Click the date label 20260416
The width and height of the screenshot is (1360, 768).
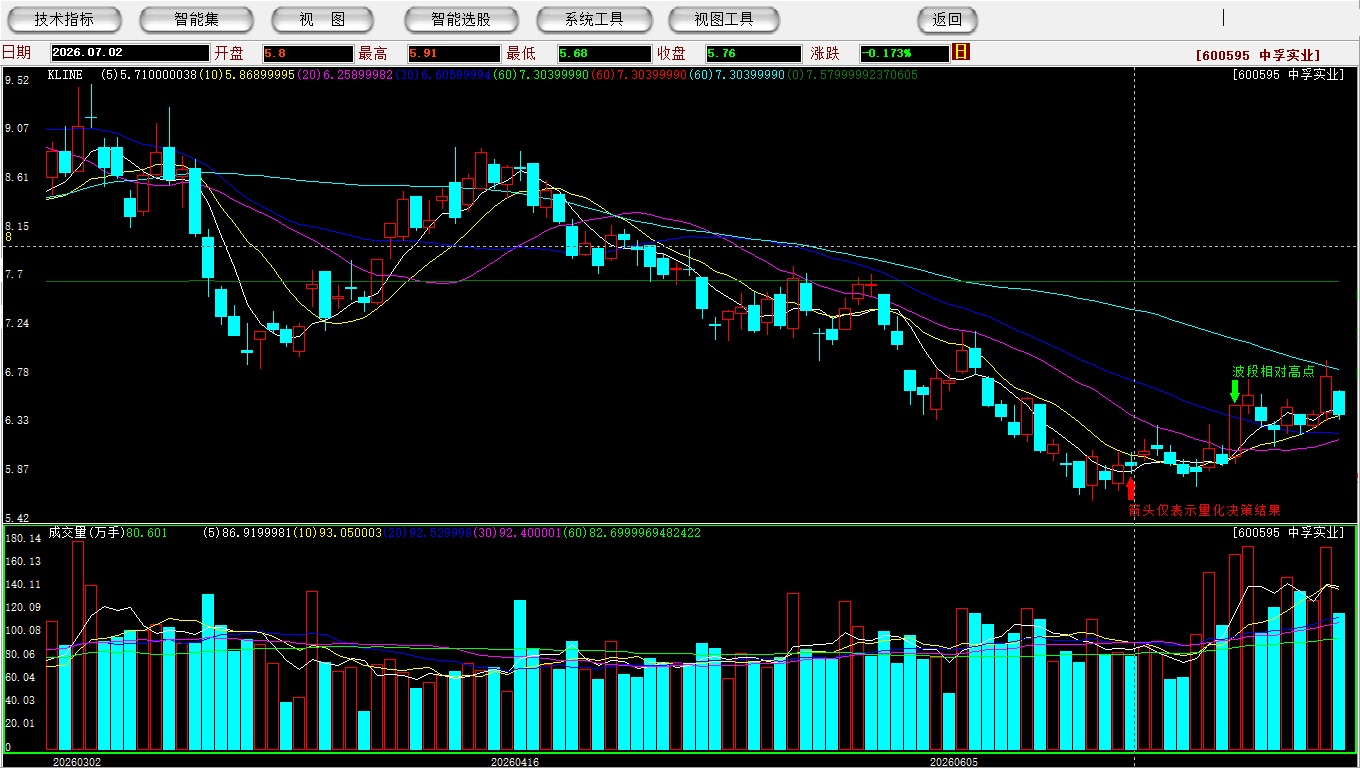pos(515,762)
